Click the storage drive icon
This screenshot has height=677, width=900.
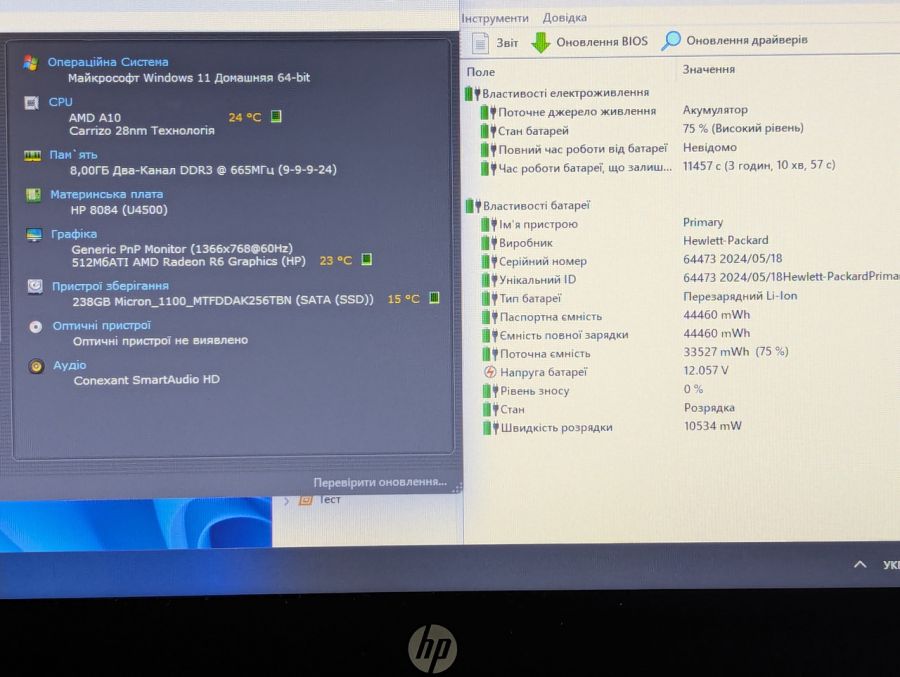pos(35,286)
